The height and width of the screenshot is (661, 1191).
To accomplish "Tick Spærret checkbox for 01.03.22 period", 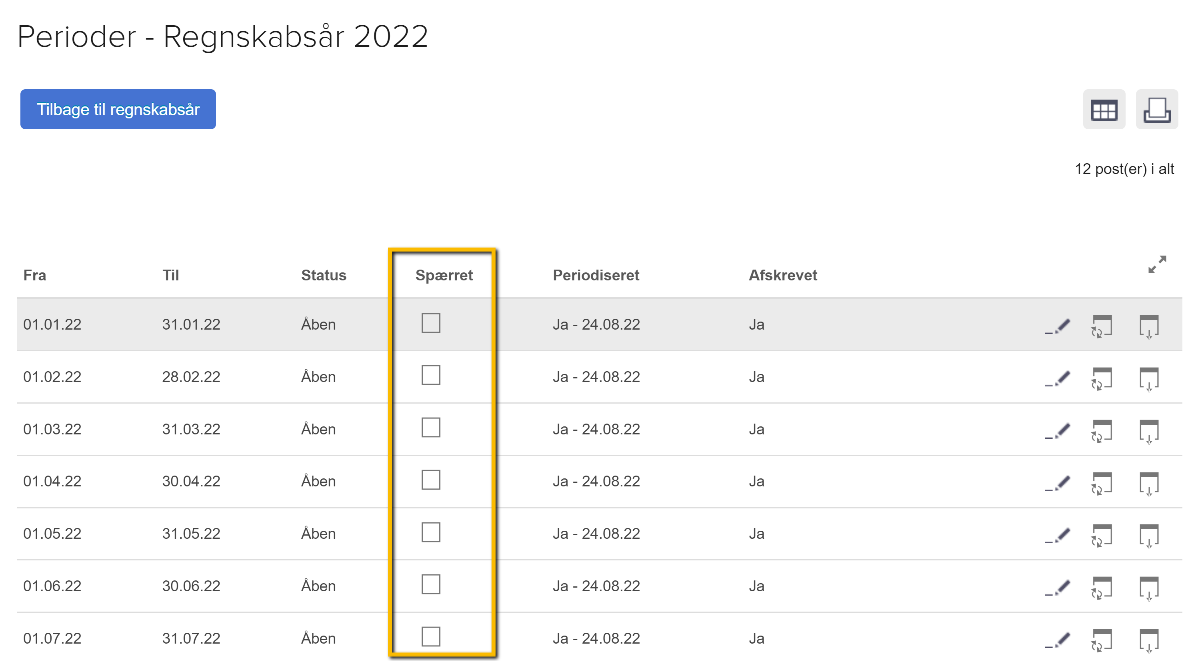I will 431,428.
